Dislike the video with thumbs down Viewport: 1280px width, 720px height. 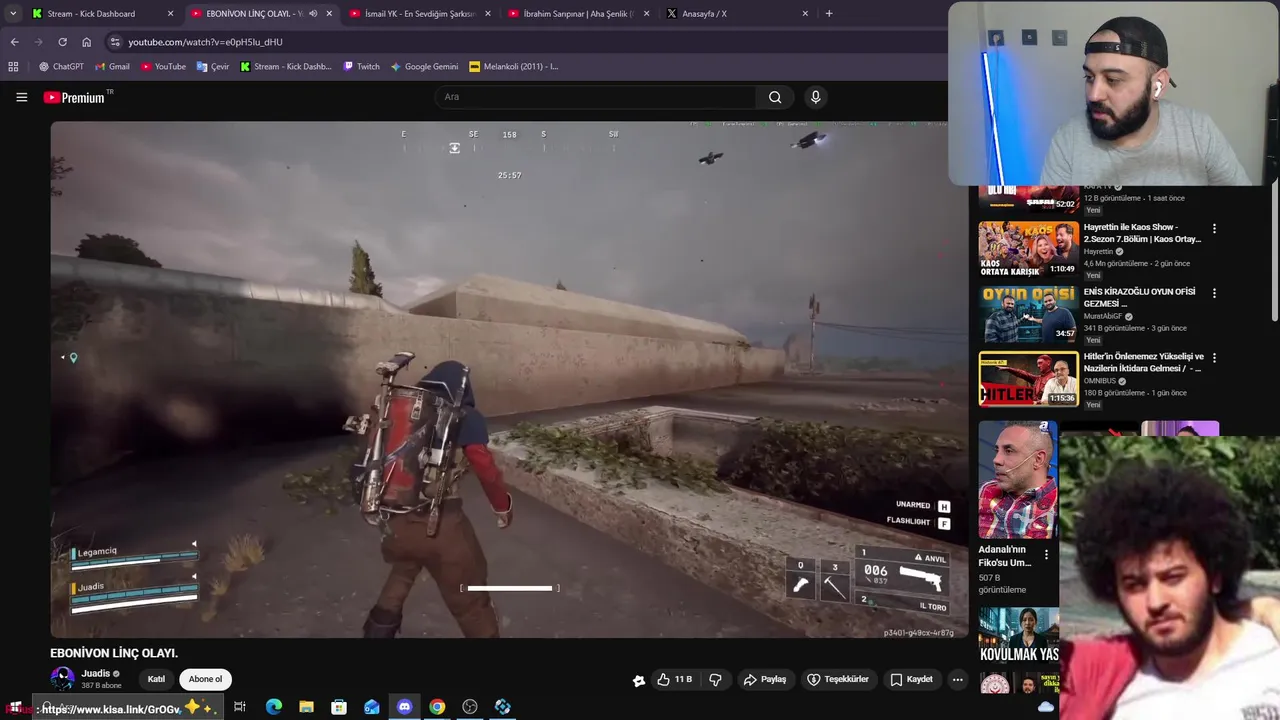click(x=715, y=679)
